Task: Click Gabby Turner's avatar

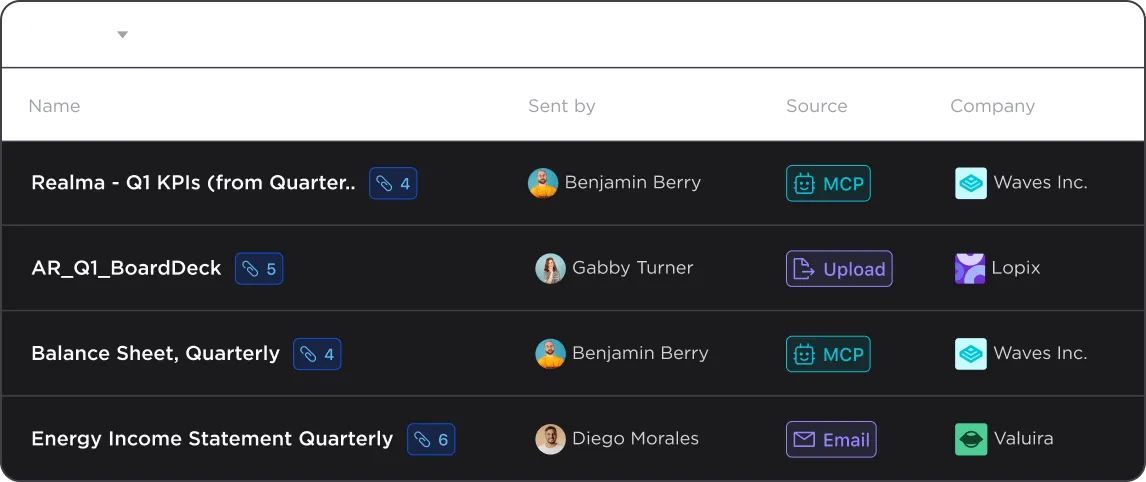Action: (550, 268)
